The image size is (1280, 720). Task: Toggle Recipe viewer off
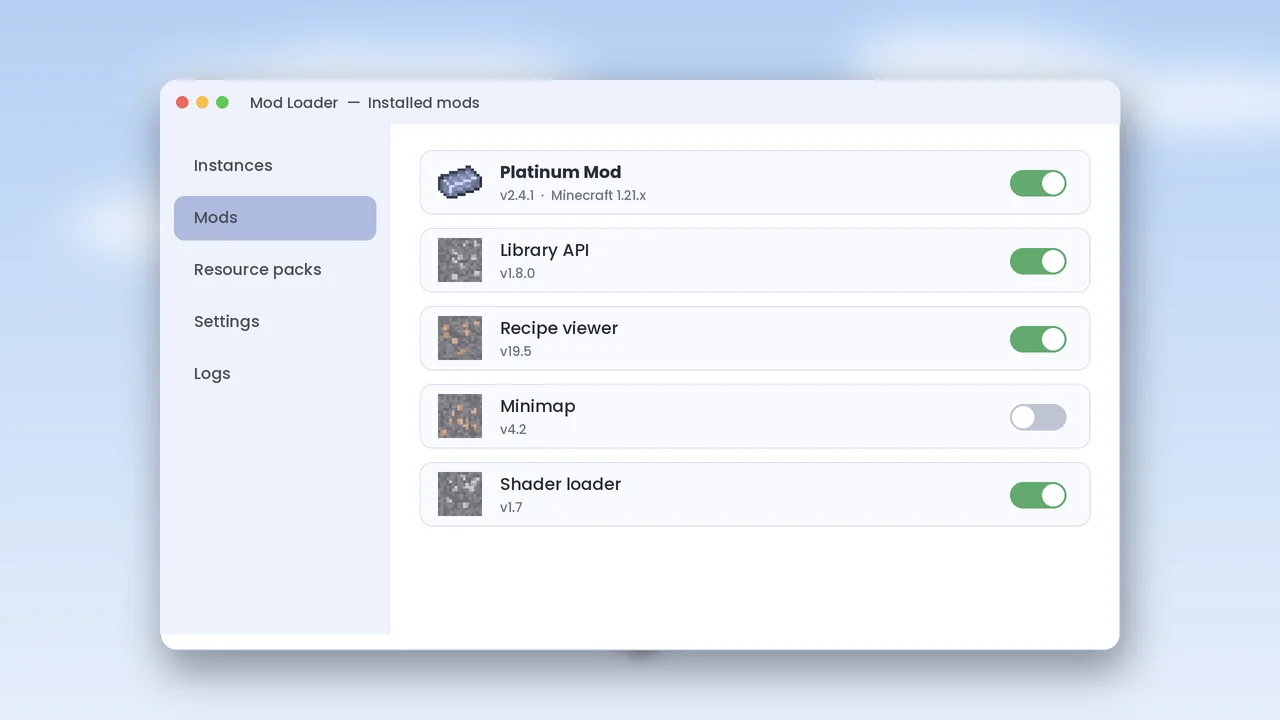[x=1038, y=339]
